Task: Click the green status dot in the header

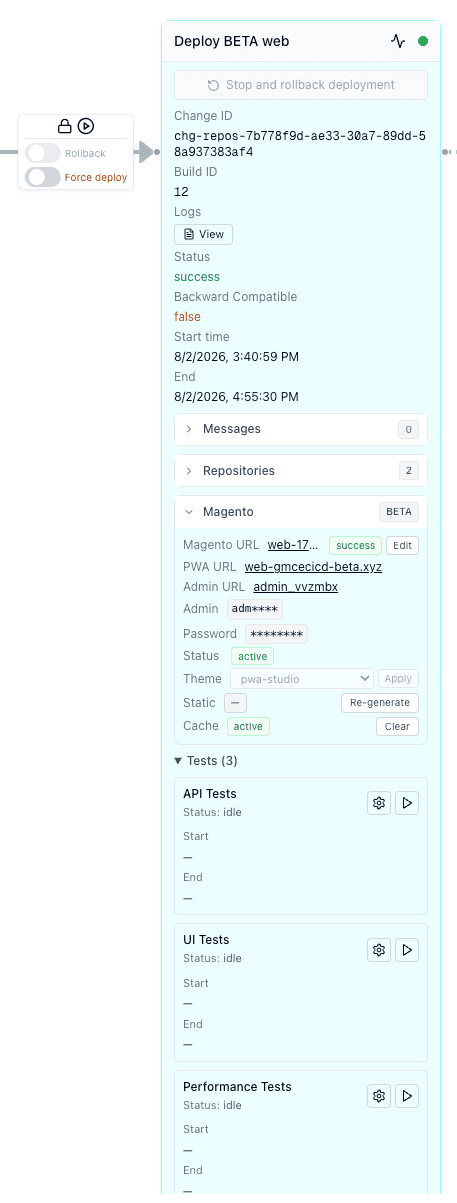Action: (x=423, y=41)
